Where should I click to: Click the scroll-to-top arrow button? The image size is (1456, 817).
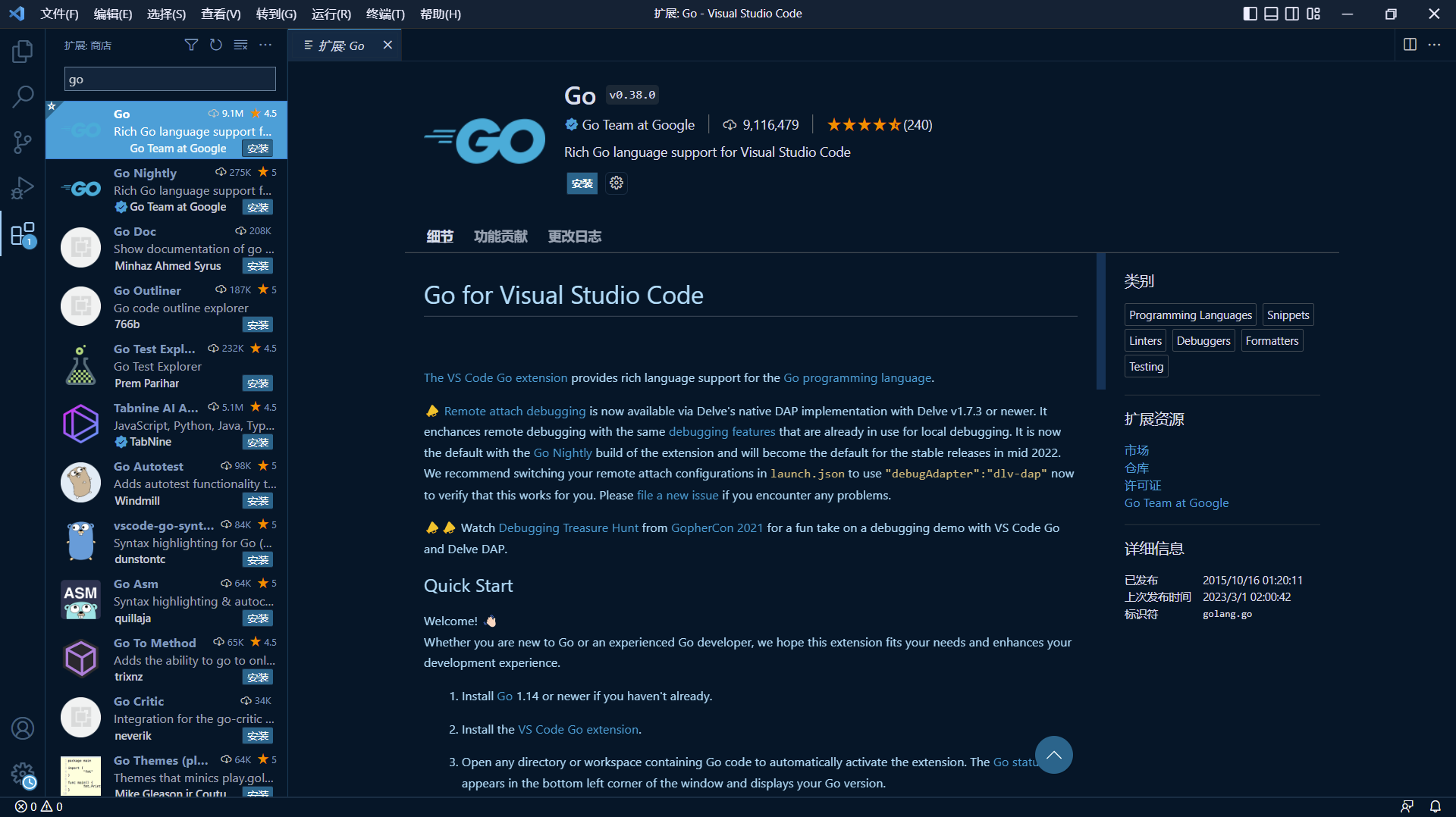[x=1054, y=755]
